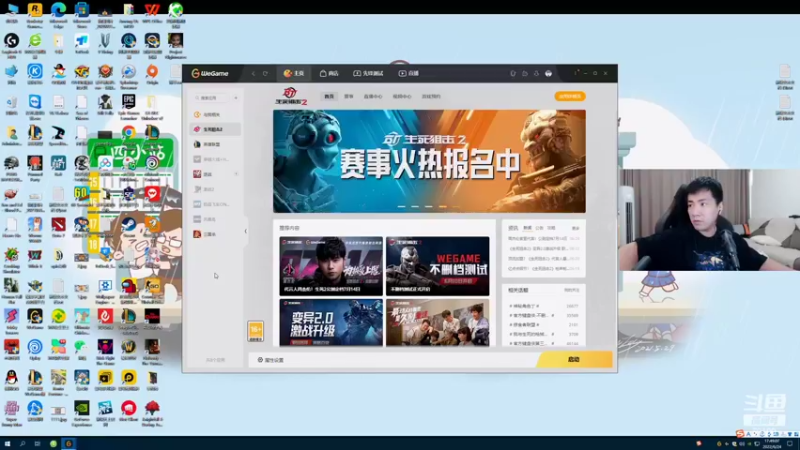This screenshot has width=800, height=450.
Task: Open the 主页 home tab in WeGame
Action: (x=294, y=73)
